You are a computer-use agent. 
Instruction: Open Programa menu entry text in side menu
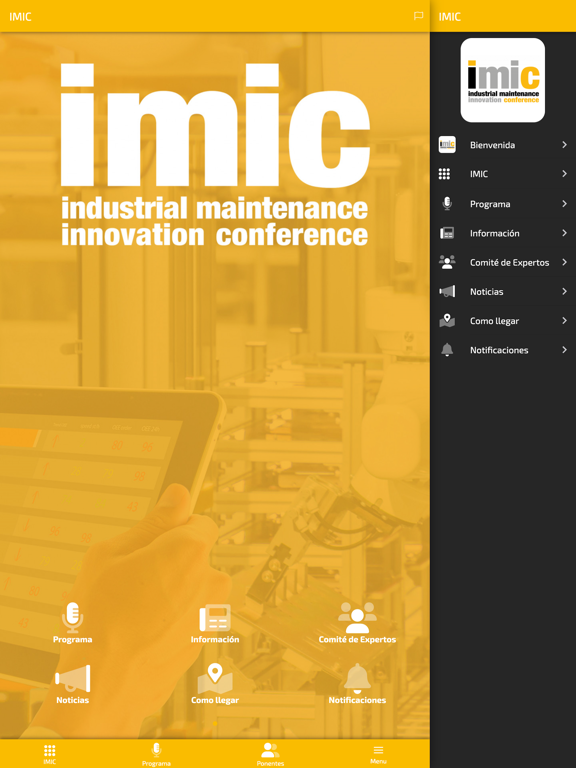(490, 204)
